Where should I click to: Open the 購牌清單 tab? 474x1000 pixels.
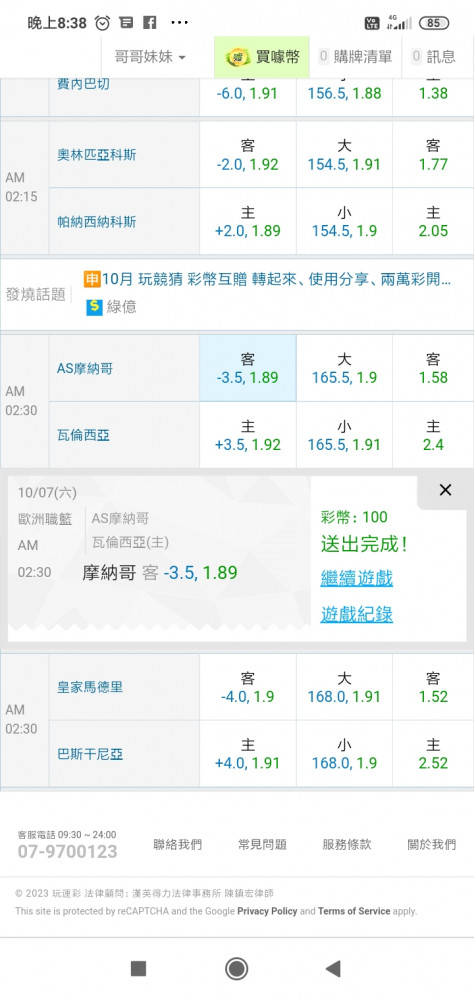click(x=355, y=57)
